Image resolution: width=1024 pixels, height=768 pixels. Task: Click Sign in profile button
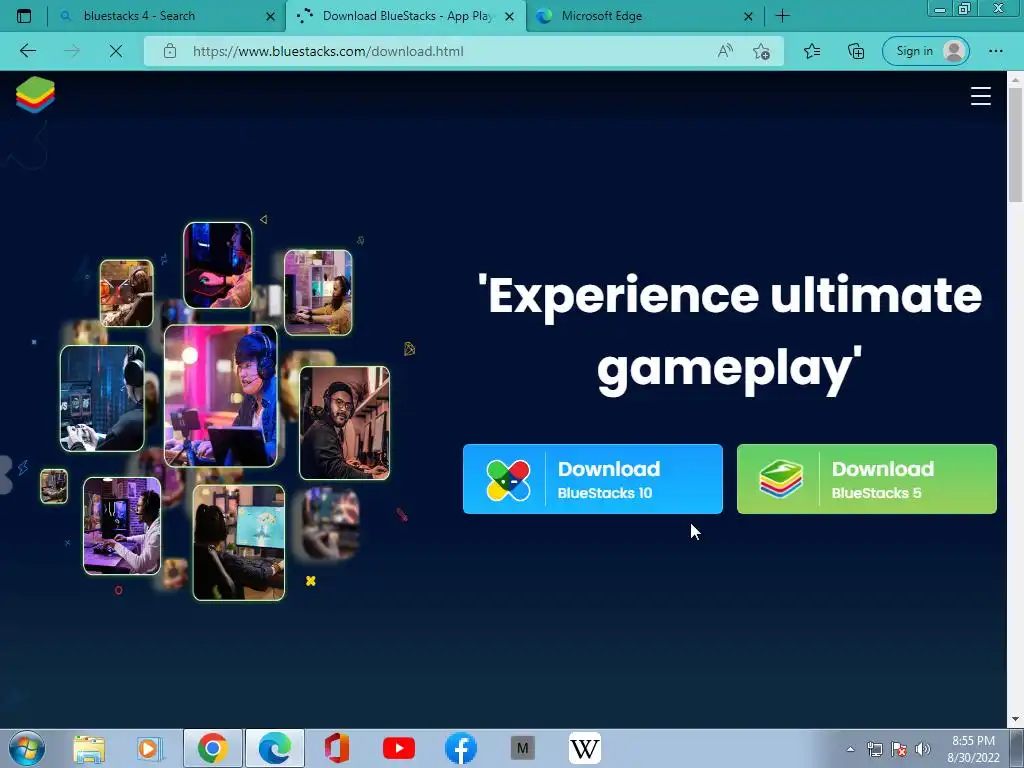click(x=925, y=51)
